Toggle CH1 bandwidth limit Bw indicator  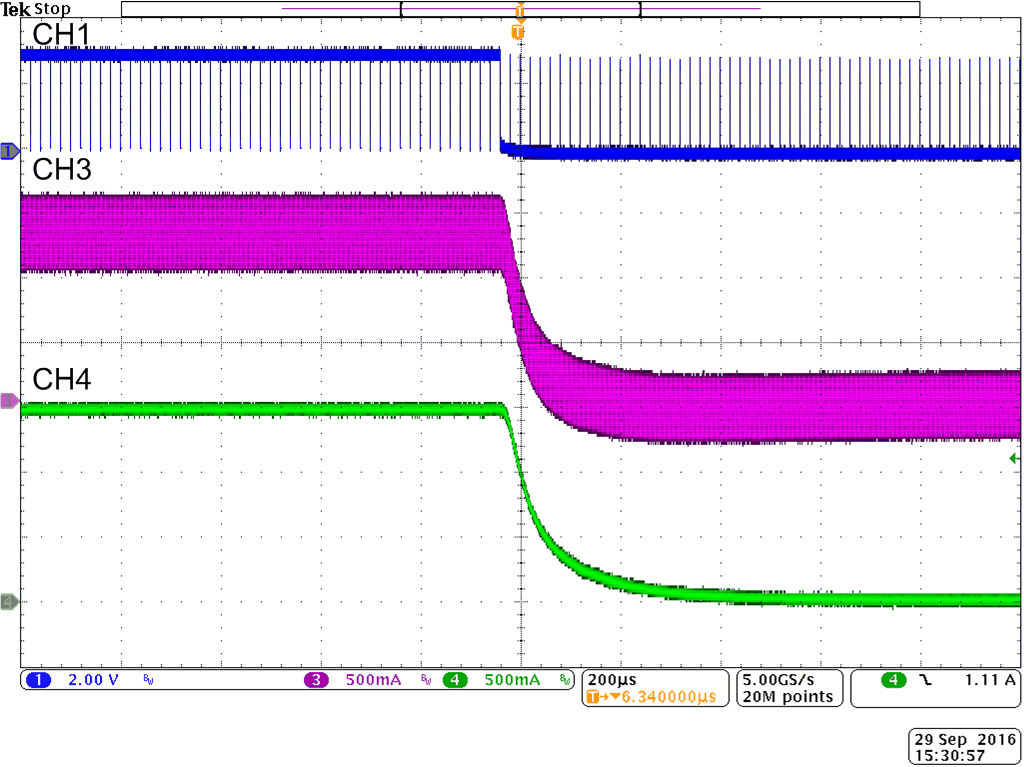pyautogui.click(x=146, y=679)
